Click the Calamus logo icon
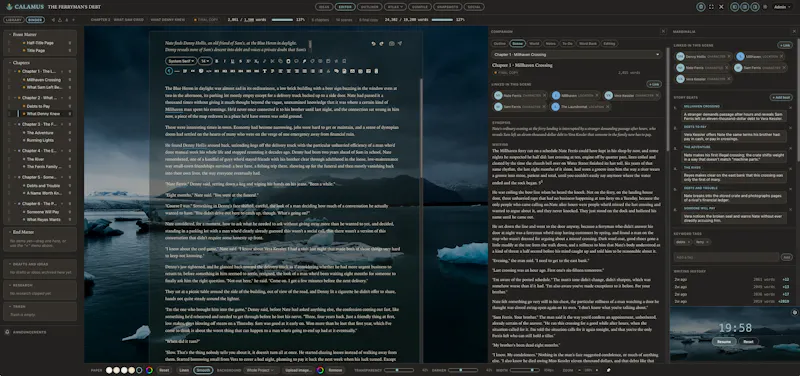The image size is (800, 376). click(9, 7)
